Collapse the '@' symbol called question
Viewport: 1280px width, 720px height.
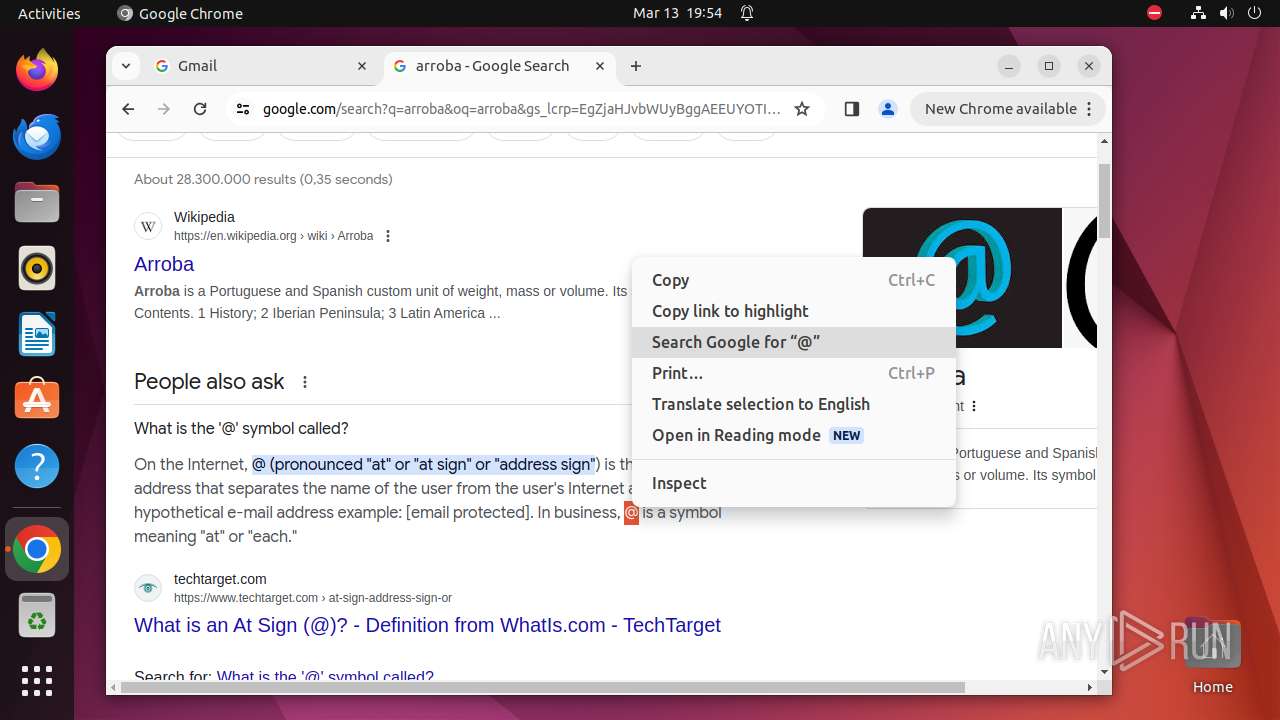pos(241,428)
